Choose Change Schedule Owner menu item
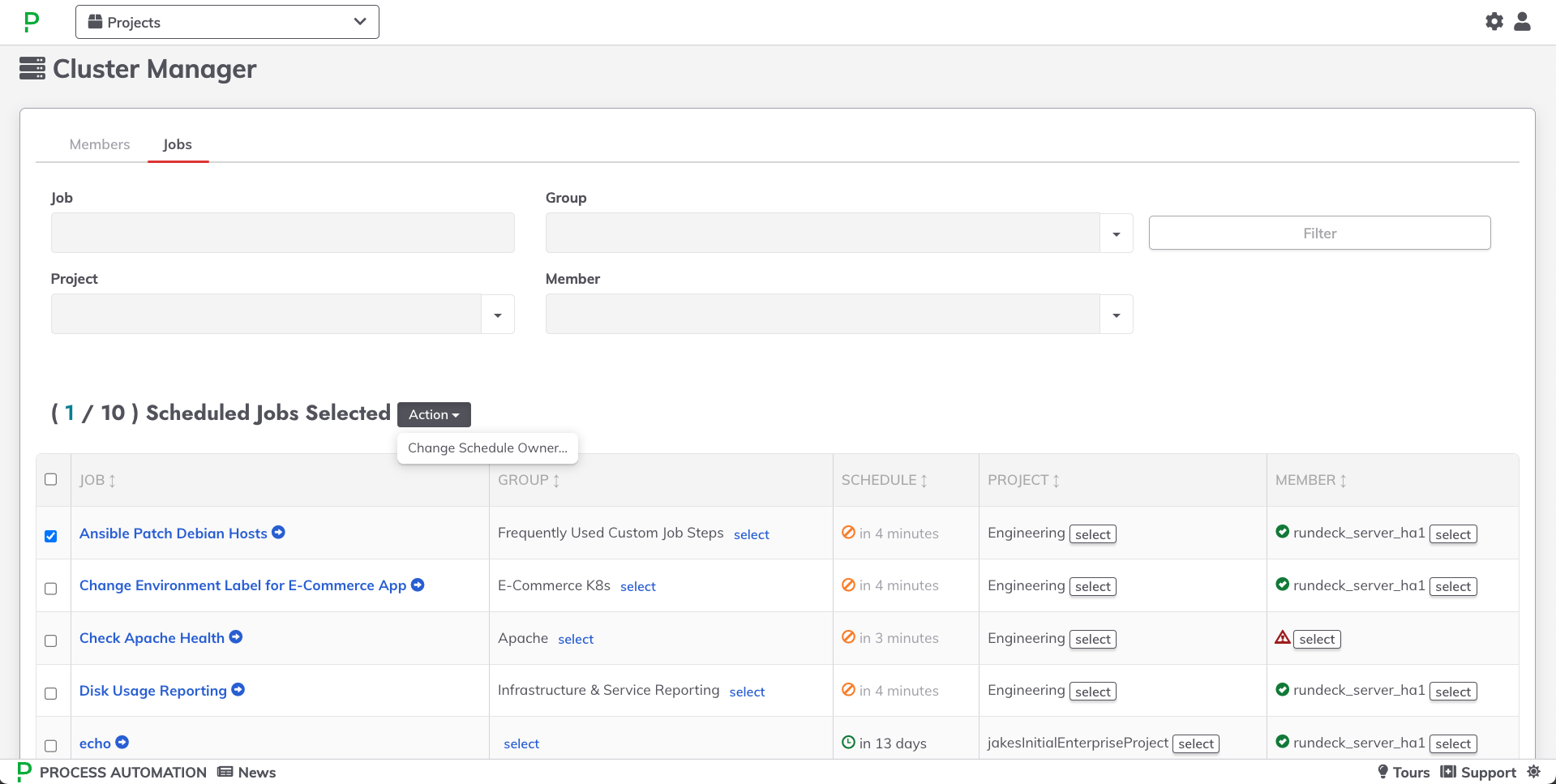 (487, 448)
